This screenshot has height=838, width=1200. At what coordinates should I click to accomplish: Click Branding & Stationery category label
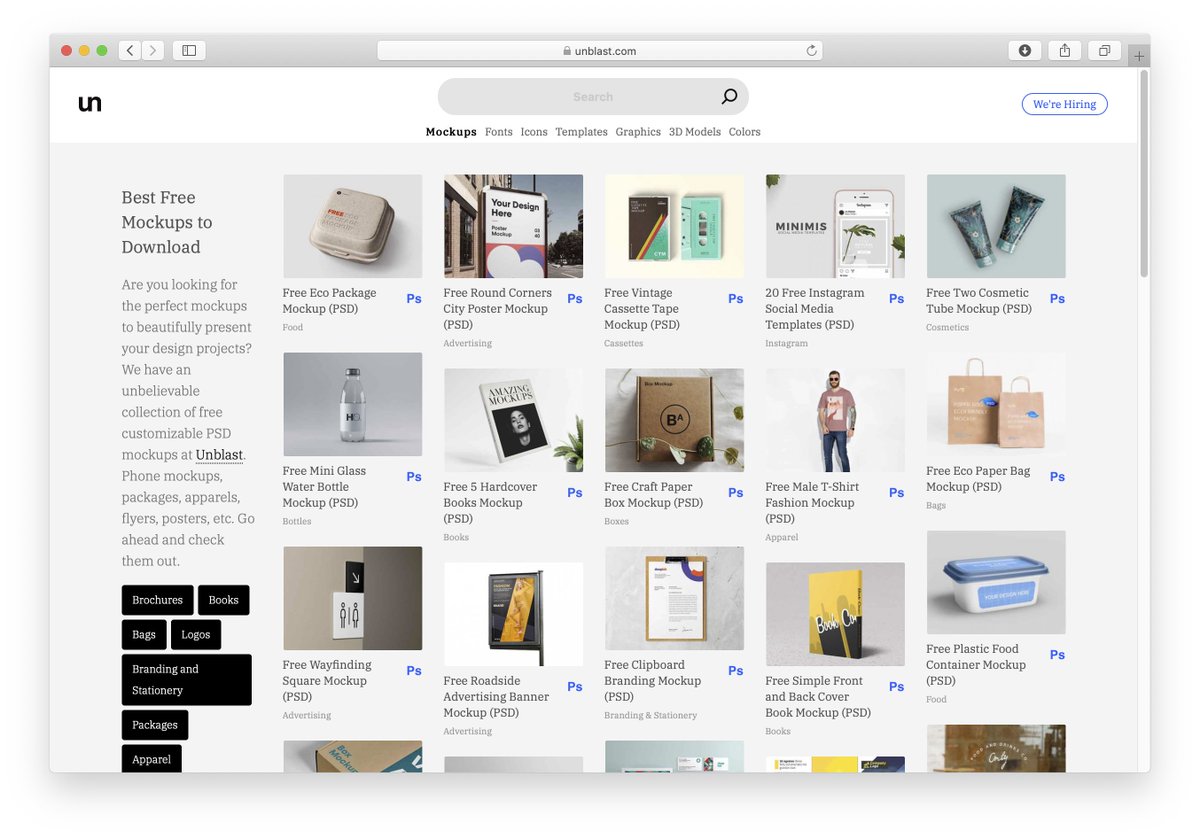[650, 716]
